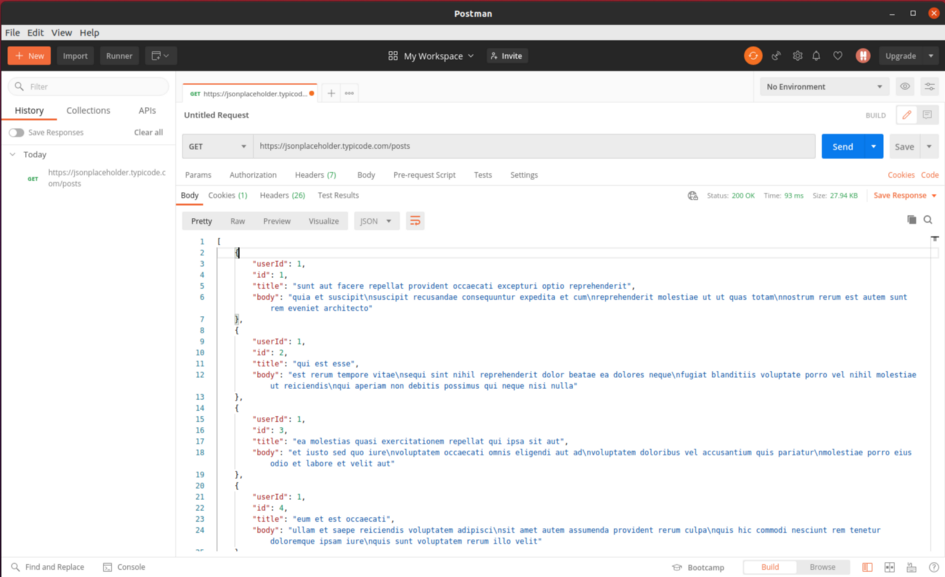Open the help question mark icon

click(x=934, y=567)
